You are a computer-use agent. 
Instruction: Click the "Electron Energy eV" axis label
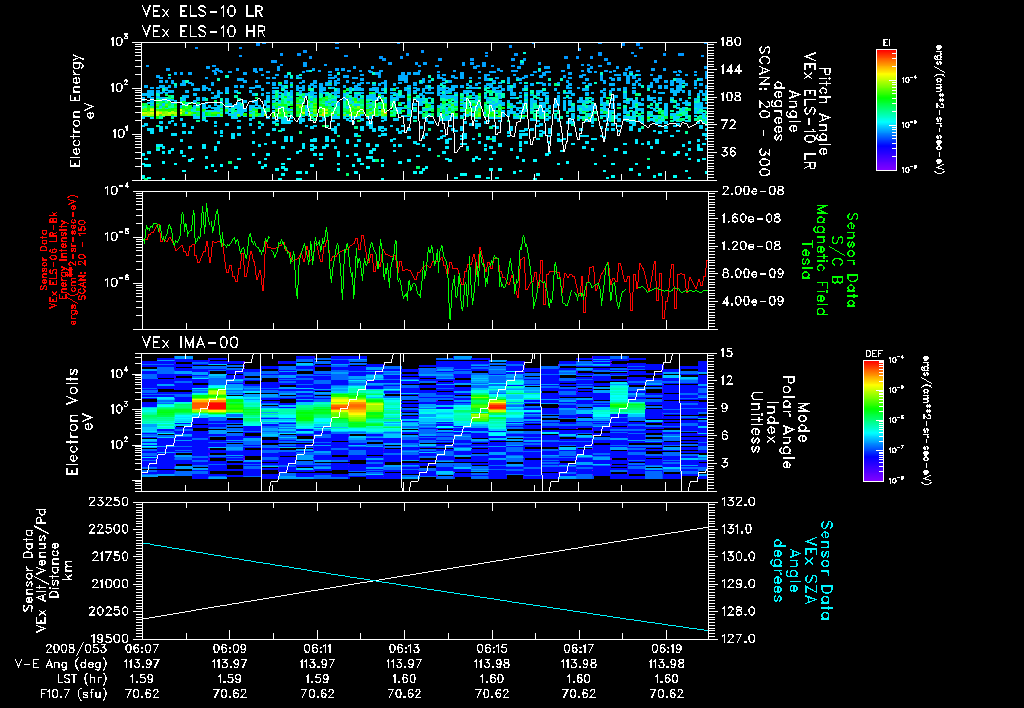pyautogui.click(x=81, y=111)
